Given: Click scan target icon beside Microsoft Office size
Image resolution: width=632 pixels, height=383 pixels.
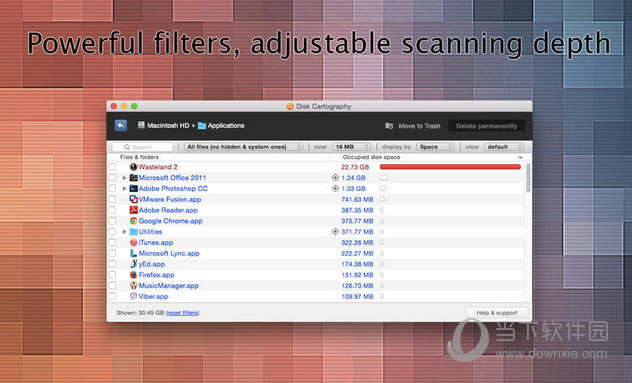Looking at the screenshot, I should coord(335,178).
